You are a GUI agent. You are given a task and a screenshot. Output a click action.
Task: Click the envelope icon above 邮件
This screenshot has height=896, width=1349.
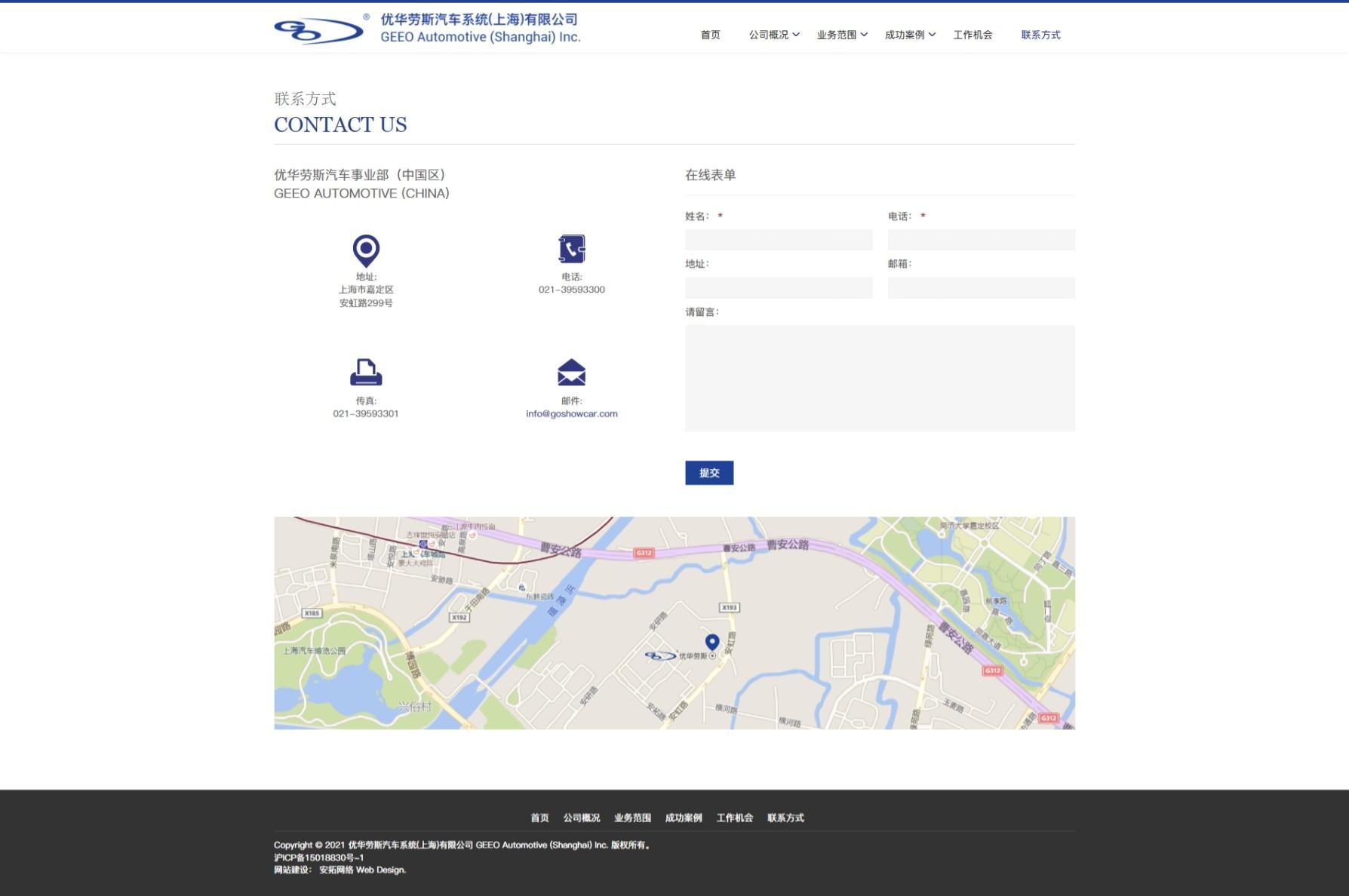(x=571, y=373)
